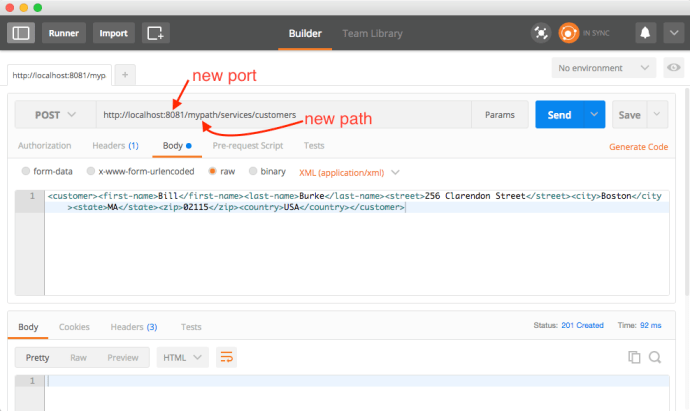Open the header settings chevron menu

[x=674, y=33]
